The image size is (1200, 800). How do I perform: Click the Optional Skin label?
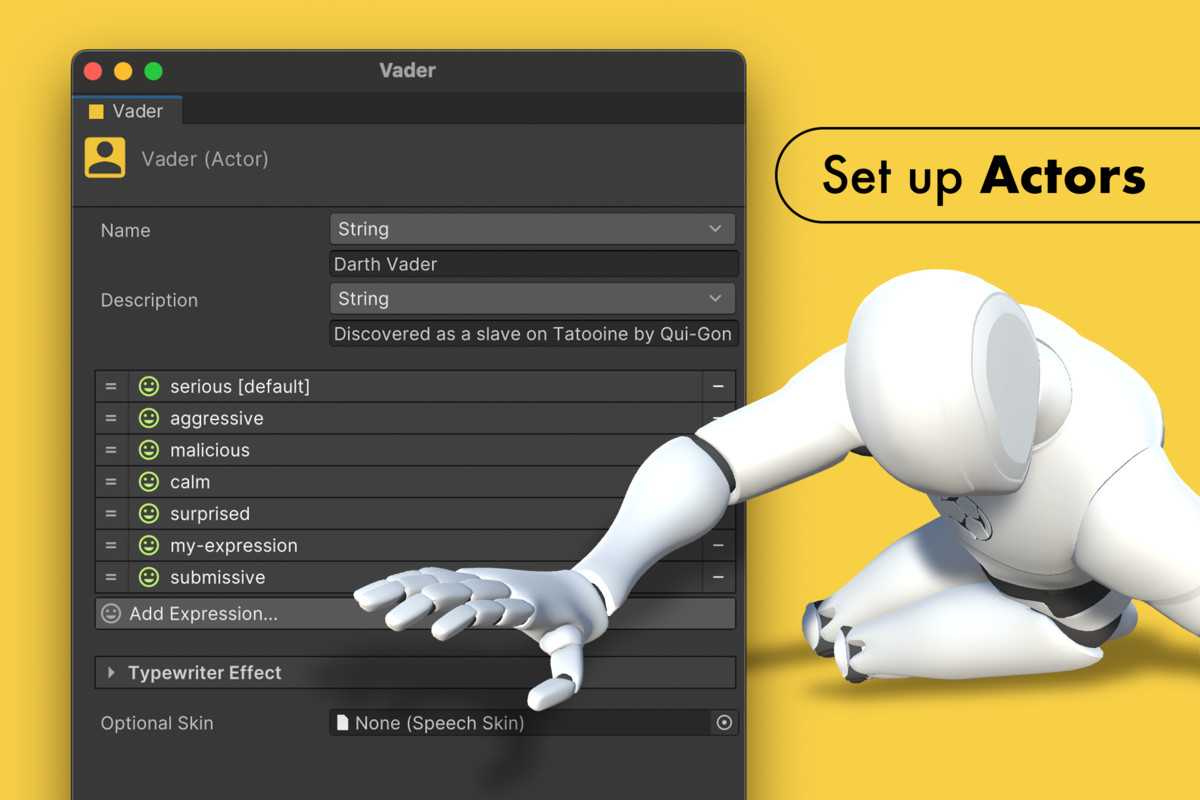point(157,723)
